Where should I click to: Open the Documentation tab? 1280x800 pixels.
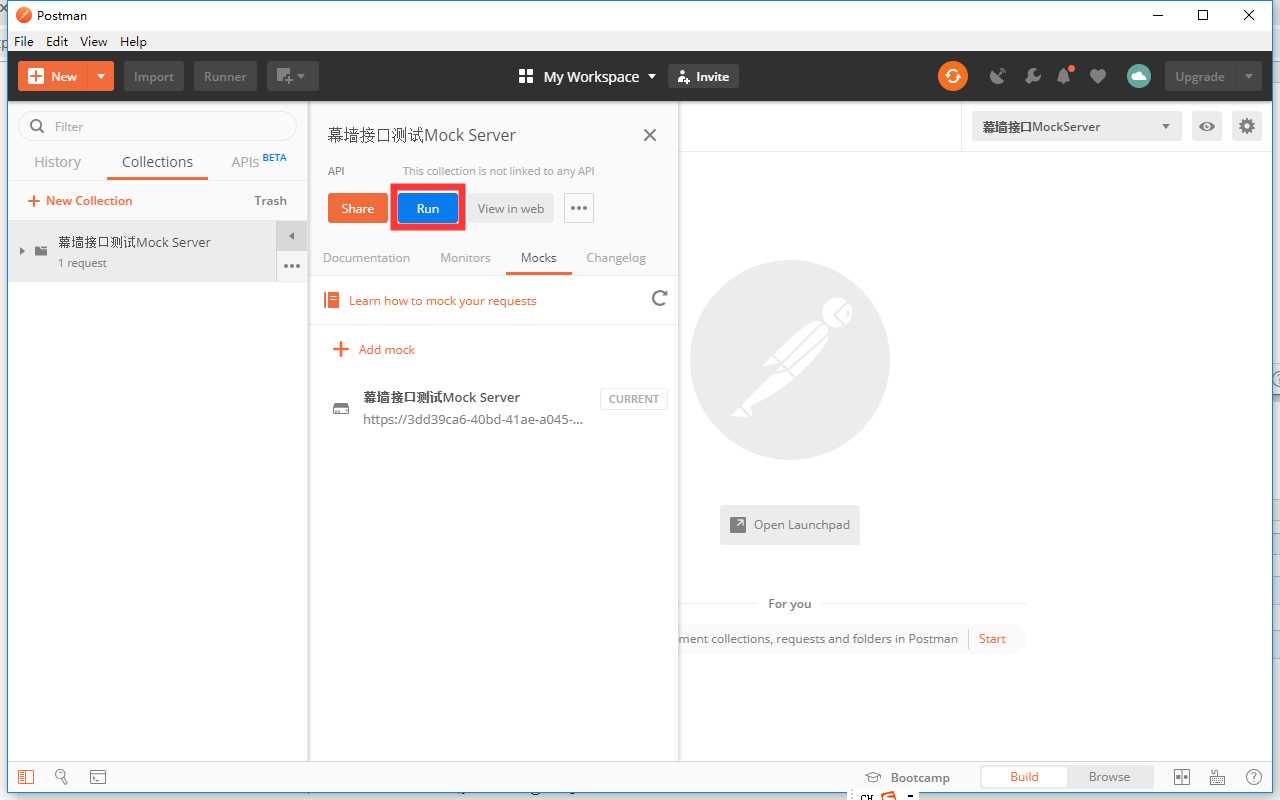point(366,257)
